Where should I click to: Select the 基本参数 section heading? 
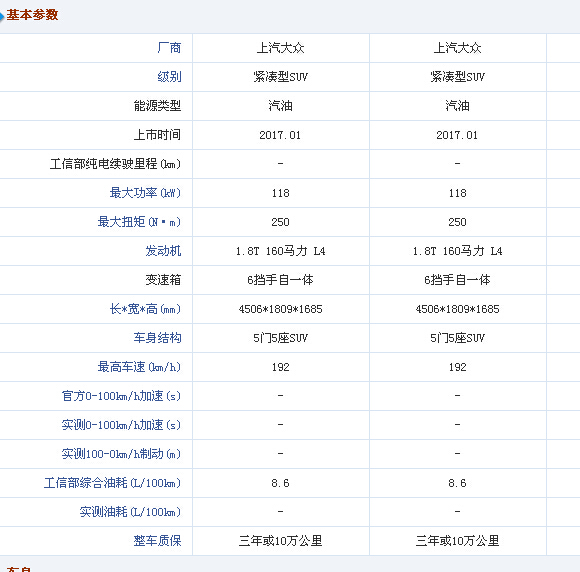point(32,15)
